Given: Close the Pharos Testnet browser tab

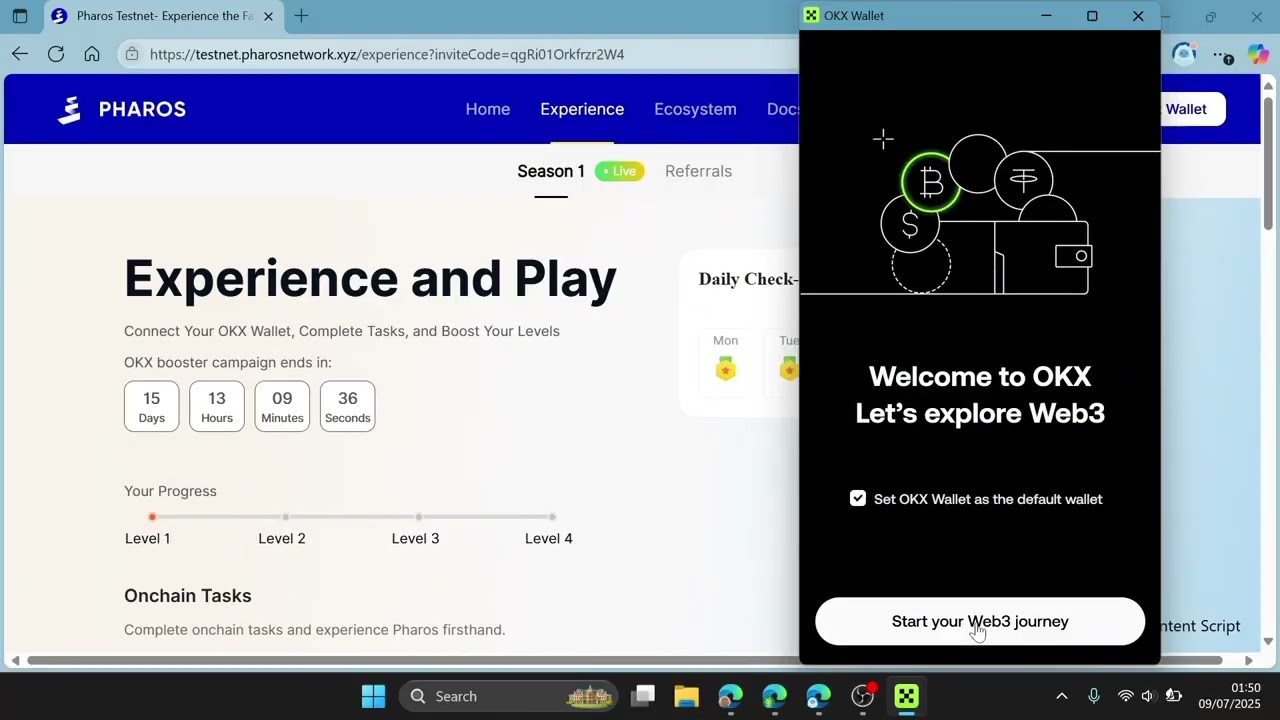Looking at the screenshot, I should tap(268, 16).
